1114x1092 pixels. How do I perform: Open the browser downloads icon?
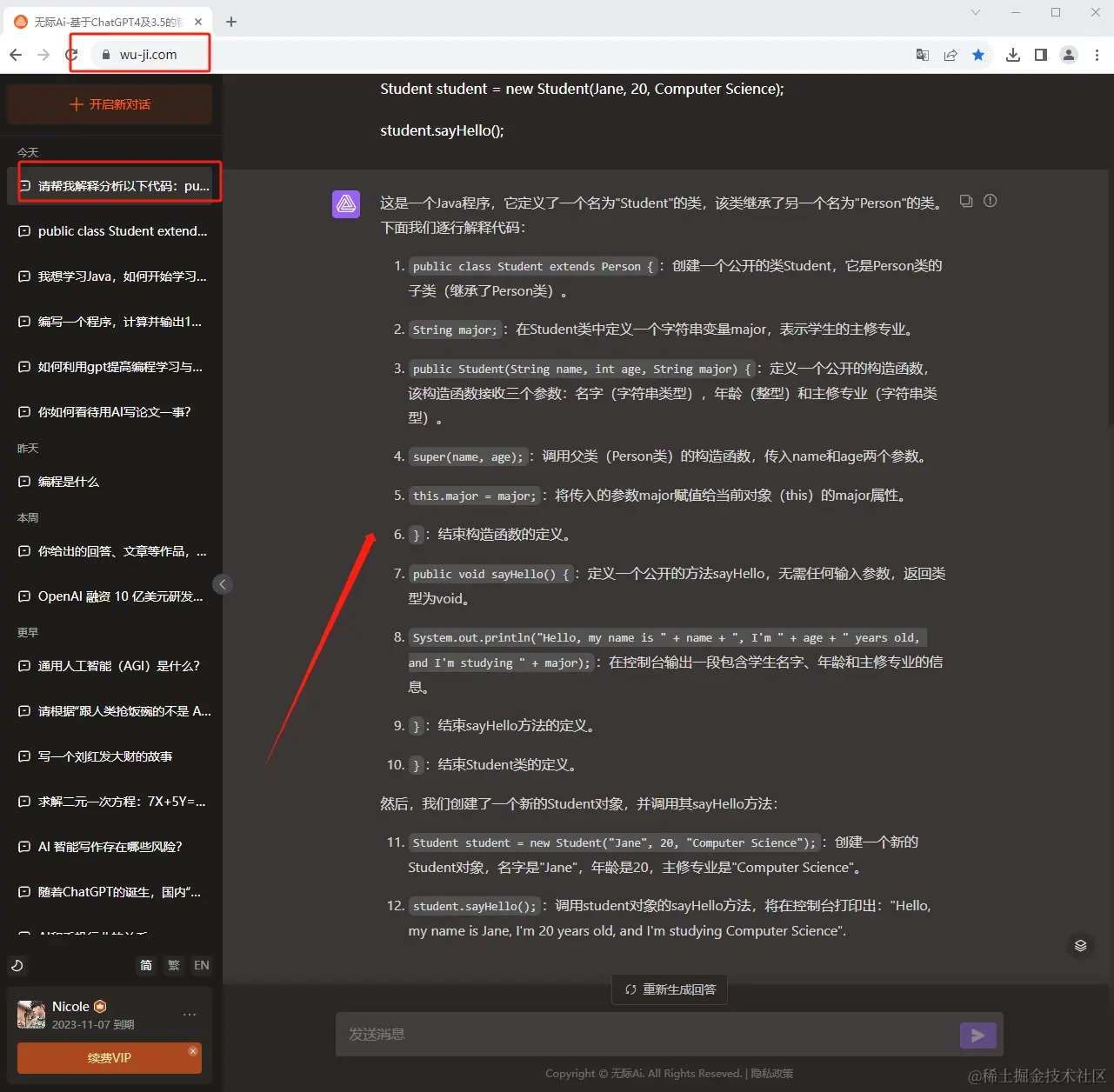pyautogui.click(x=1012, y=54)
